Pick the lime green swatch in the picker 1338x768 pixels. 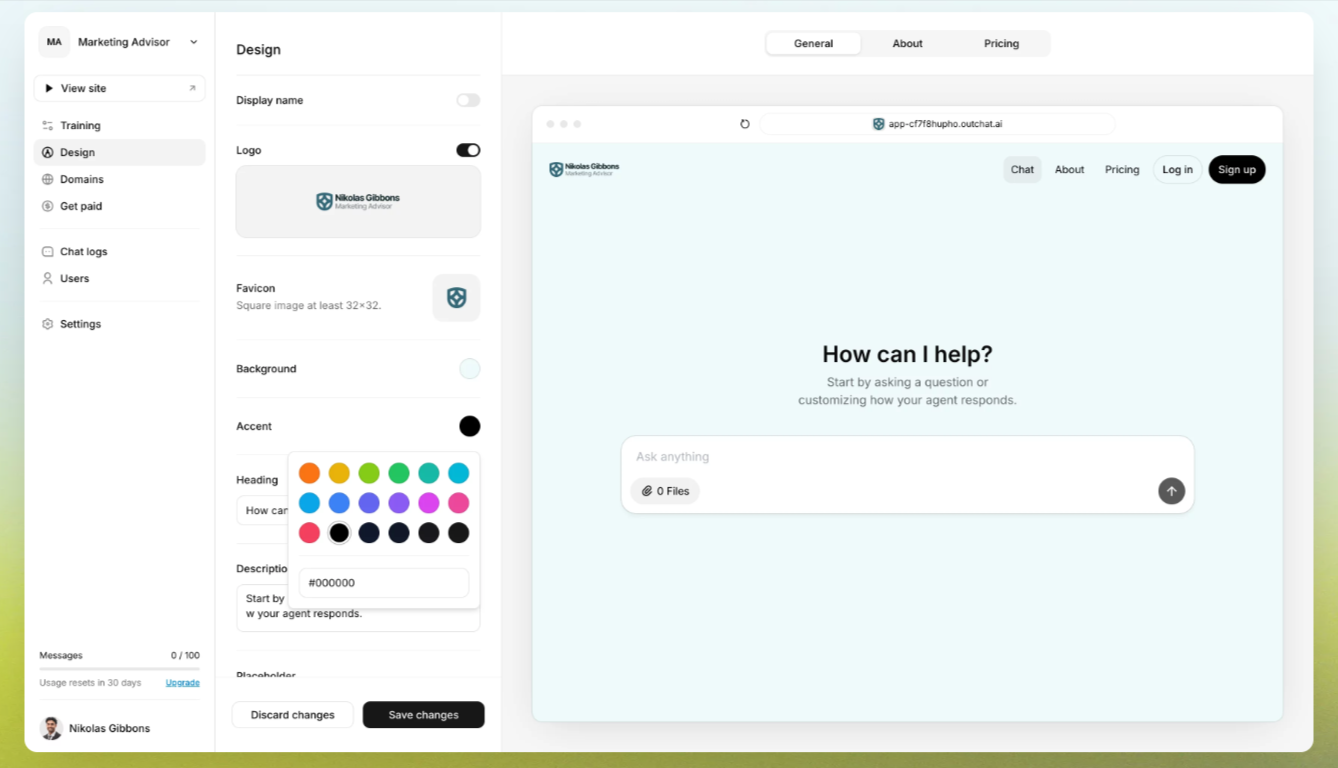(x=369, y=473)
